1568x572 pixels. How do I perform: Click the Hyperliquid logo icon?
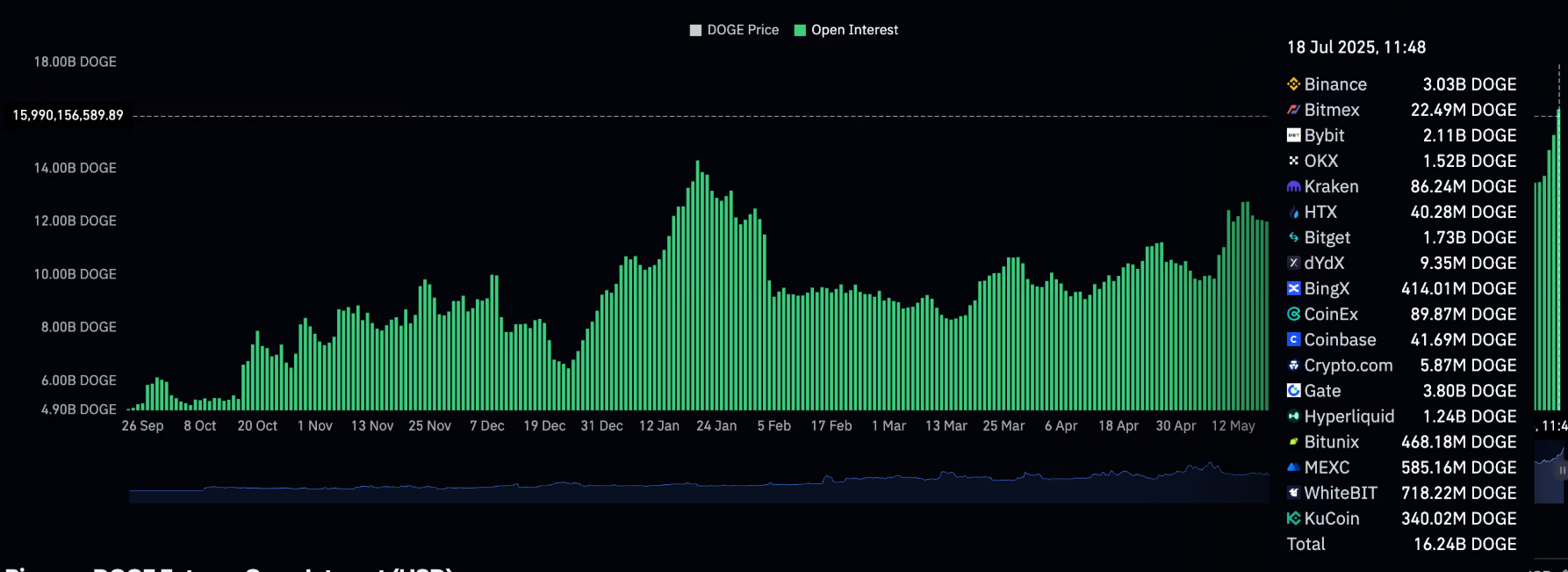[1293, 416]
